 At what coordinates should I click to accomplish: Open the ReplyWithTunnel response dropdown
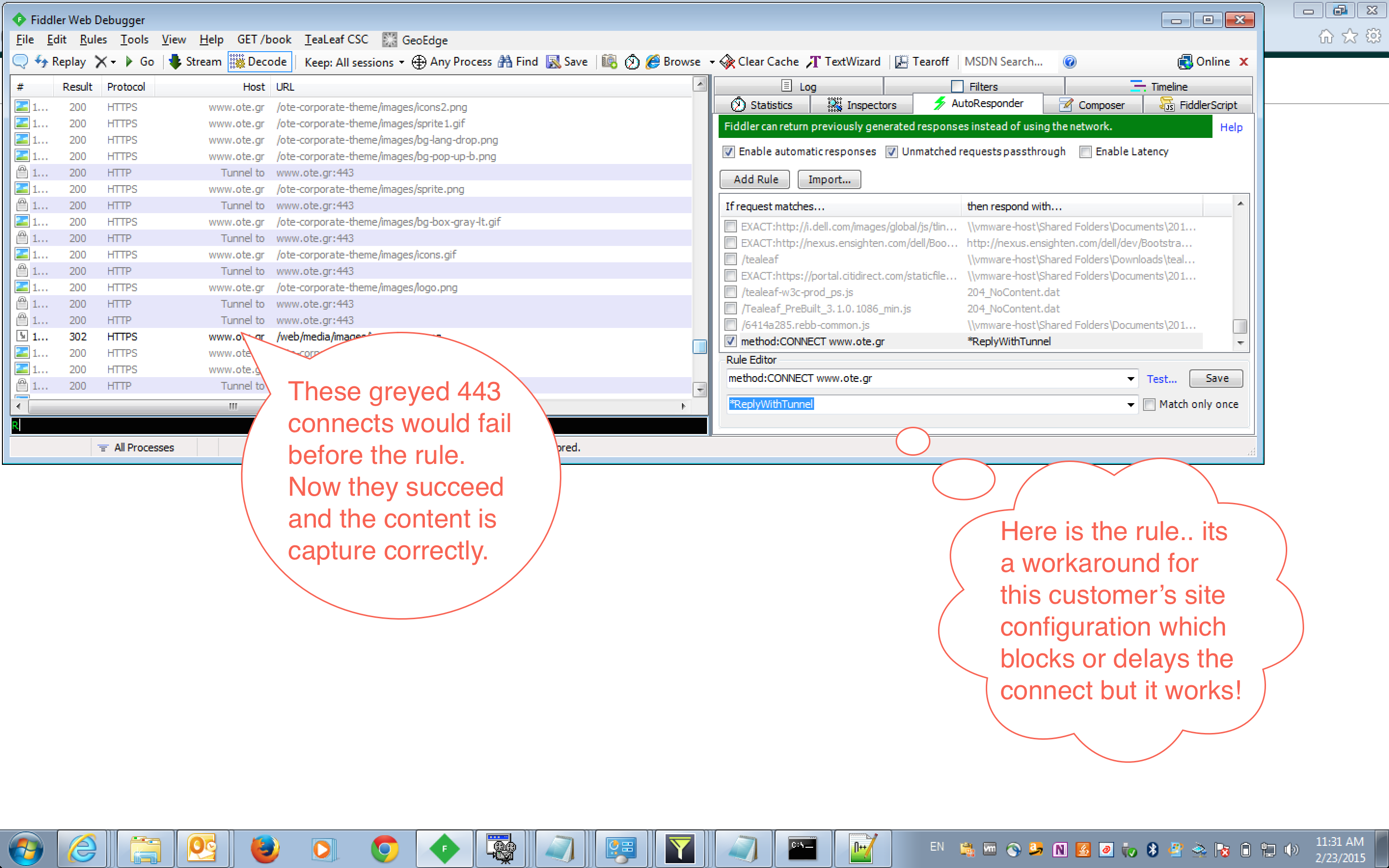click(1130, 405)
